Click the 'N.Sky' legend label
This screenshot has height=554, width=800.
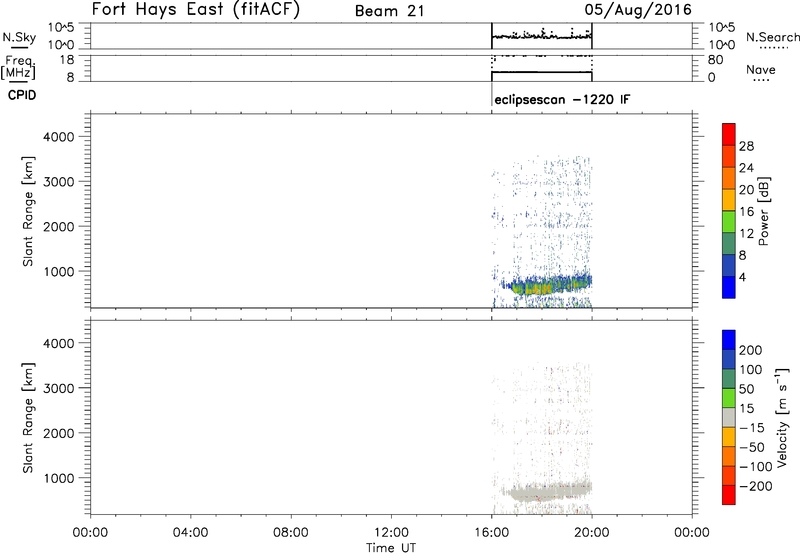coord(19,37)
